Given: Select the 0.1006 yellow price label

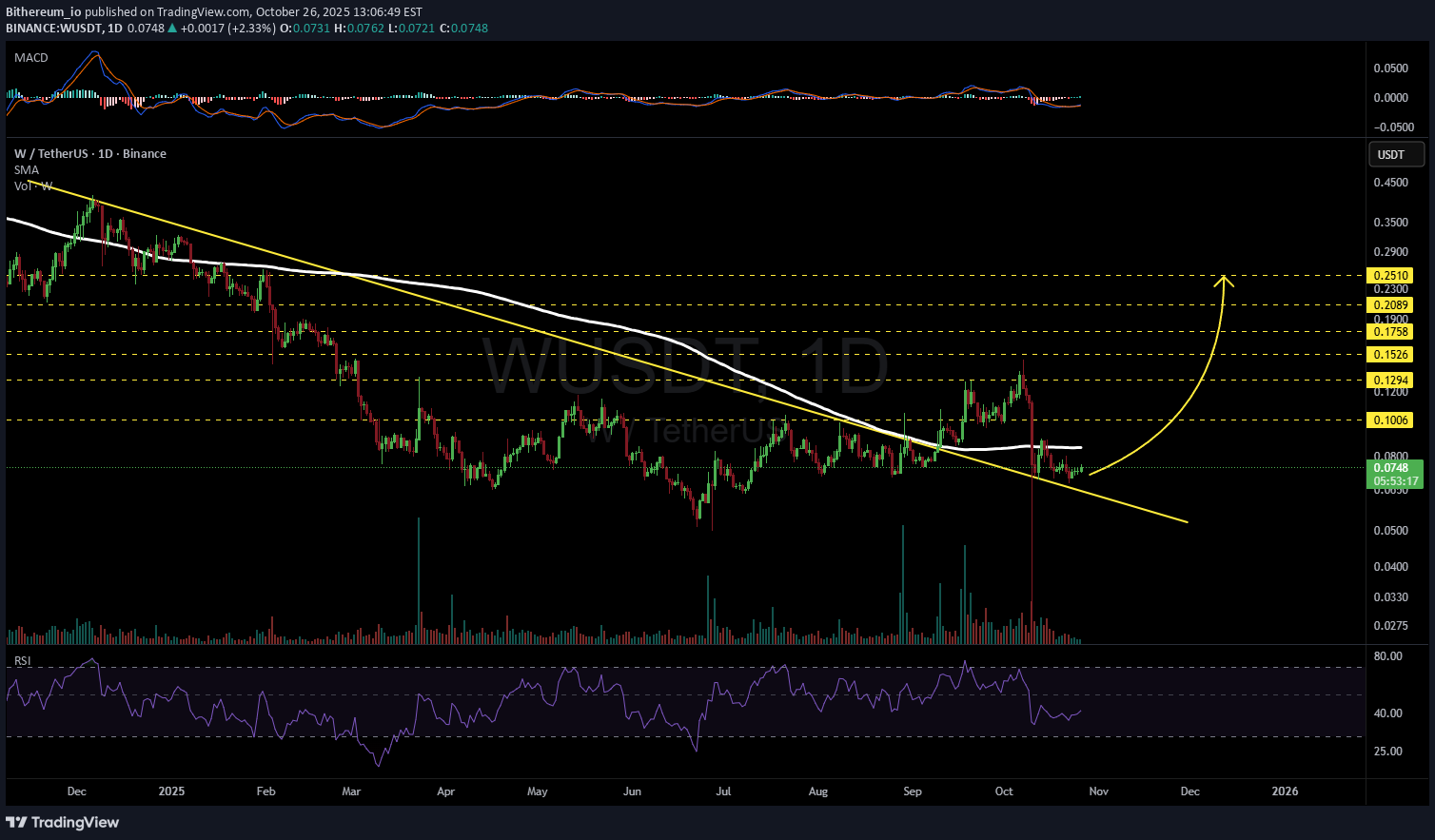Looking at the screenshot, I should (x=1389, y=420).
